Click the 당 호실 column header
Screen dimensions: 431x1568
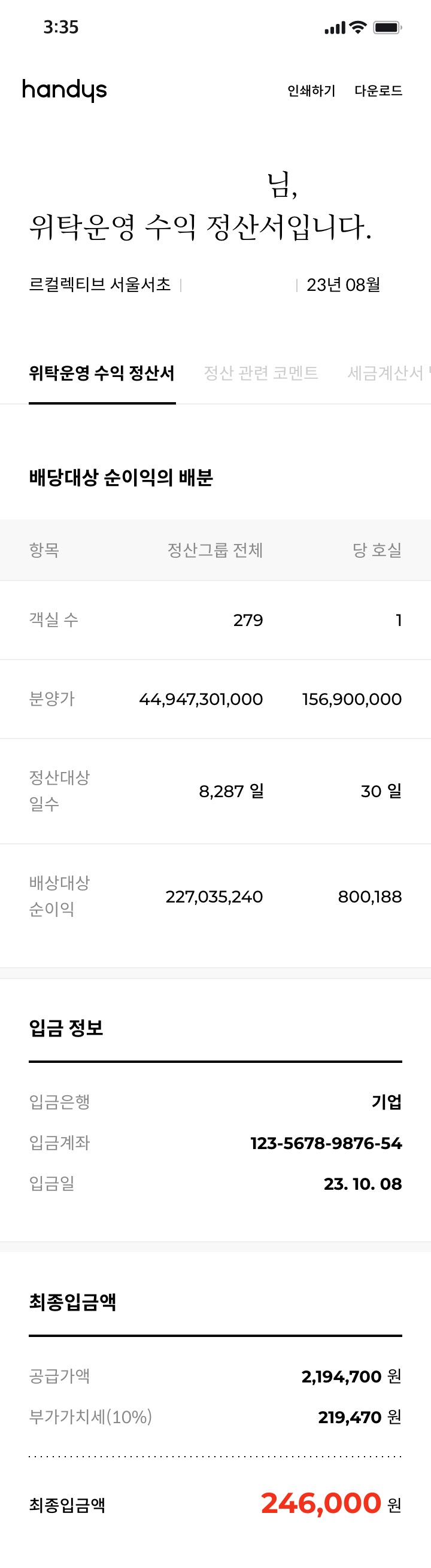377,550
